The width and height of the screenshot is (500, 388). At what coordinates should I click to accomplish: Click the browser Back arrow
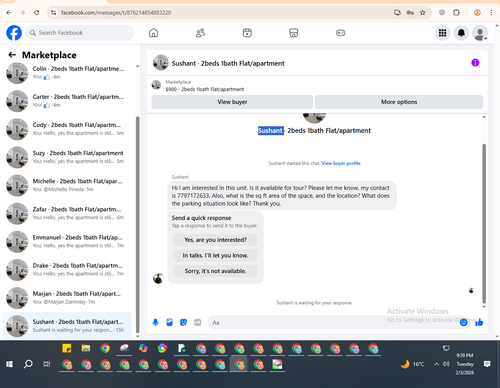[x=9, y=13]
